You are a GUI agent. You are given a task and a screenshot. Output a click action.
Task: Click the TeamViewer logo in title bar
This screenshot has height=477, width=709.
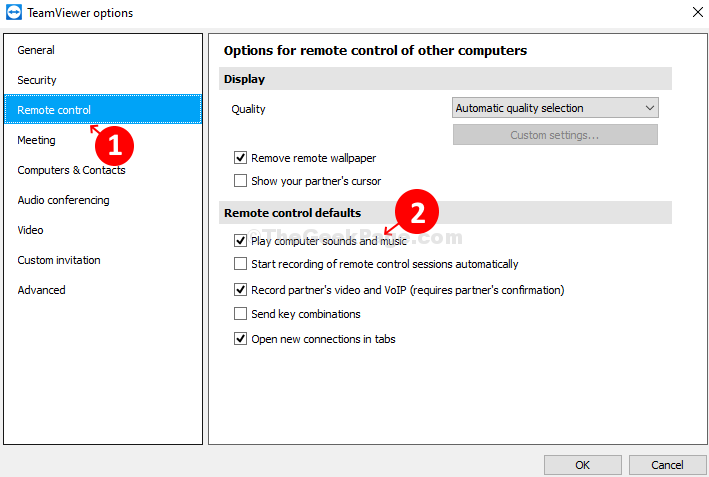[14, 12]
